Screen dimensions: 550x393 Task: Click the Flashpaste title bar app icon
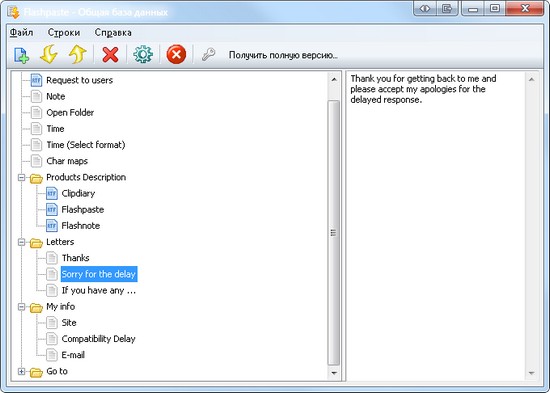(x=14, y=12)
